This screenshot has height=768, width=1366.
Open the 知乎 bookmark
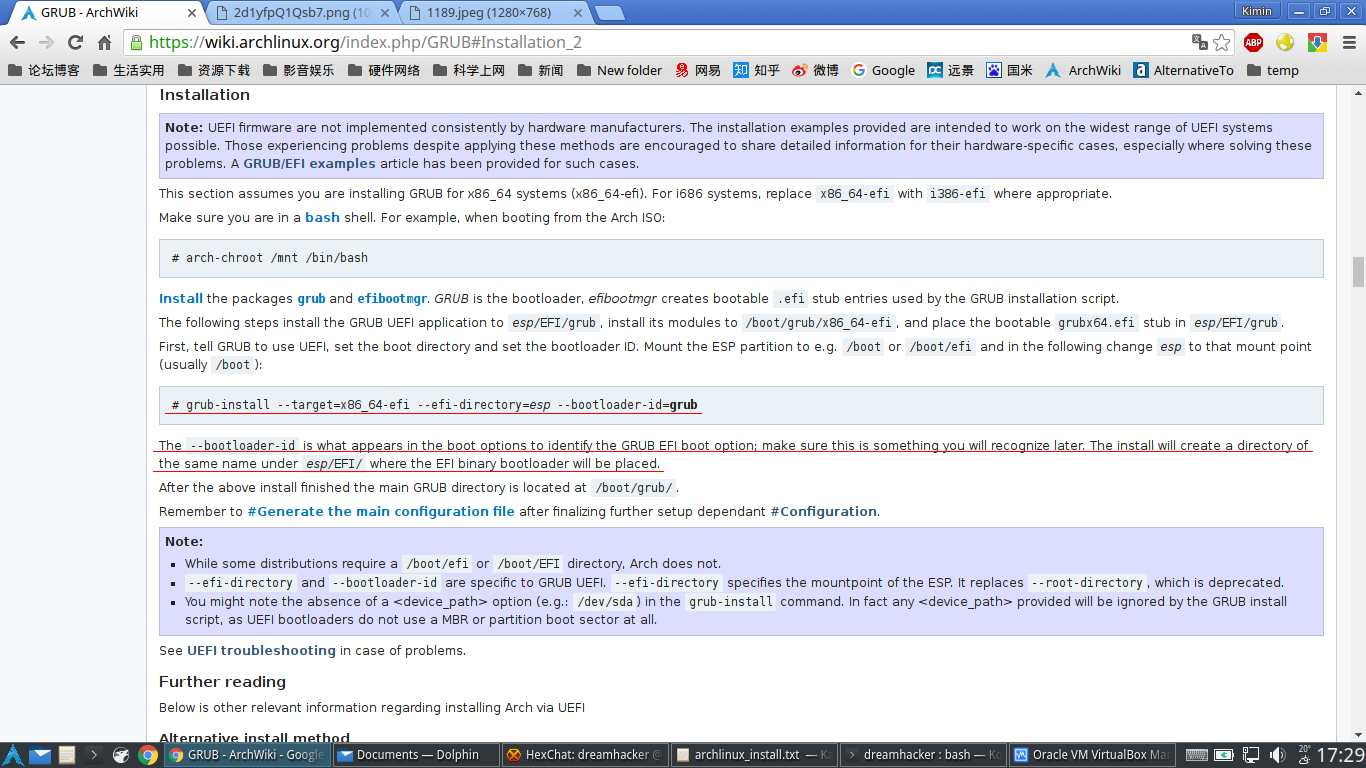757,70
